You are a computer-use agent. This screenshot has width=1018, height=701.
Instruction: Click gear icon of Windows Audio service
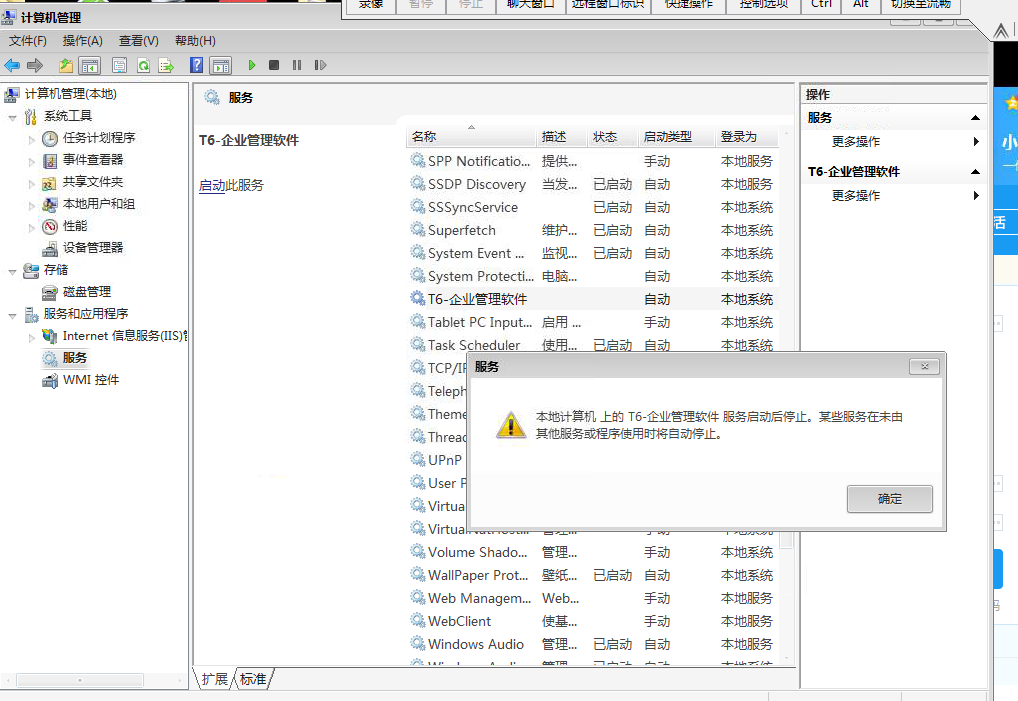417,644
